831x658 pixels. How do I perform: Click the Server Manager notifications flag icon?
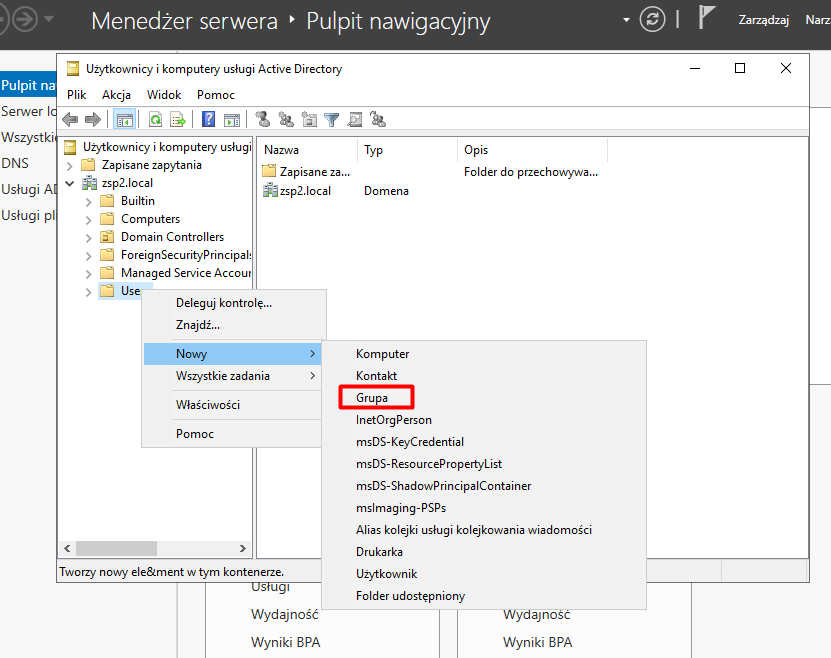click(707, 19)
